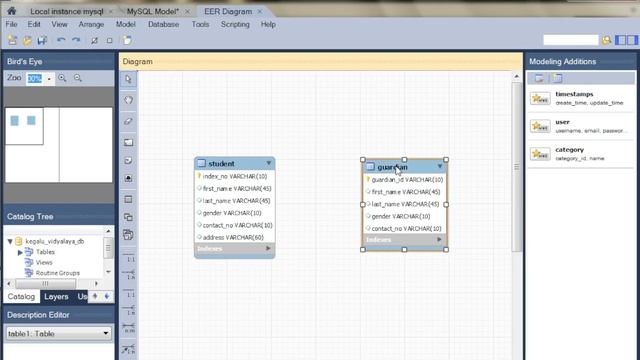Collapse the kegalu_vidyalaya_db schema node
This screenshot has width=640, height=360.
10,241
